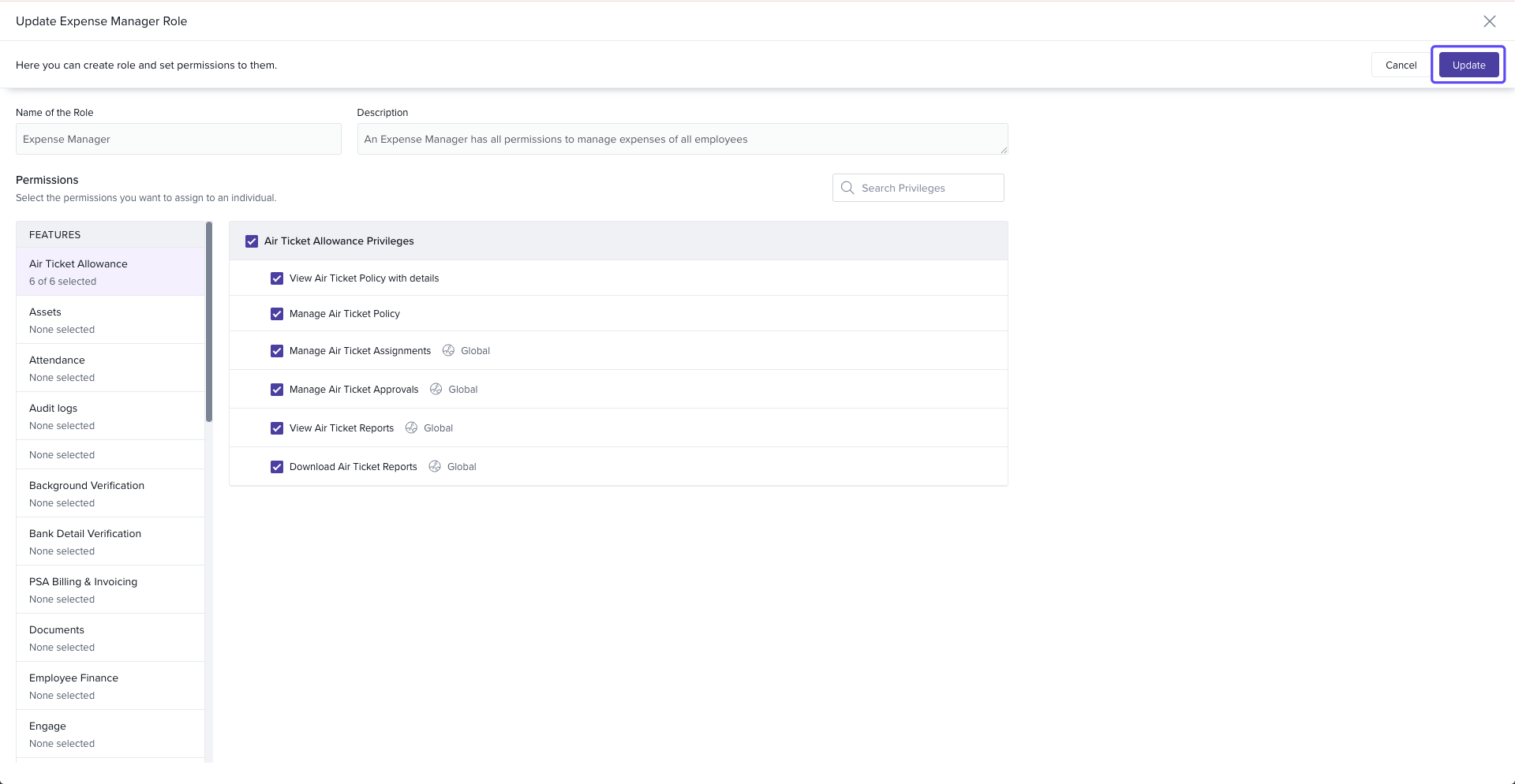The height and width of the screenshot is (784, 1515).
Task: Untick the Download Air Ticket Reports checkbox
Action: pos(277,467)
